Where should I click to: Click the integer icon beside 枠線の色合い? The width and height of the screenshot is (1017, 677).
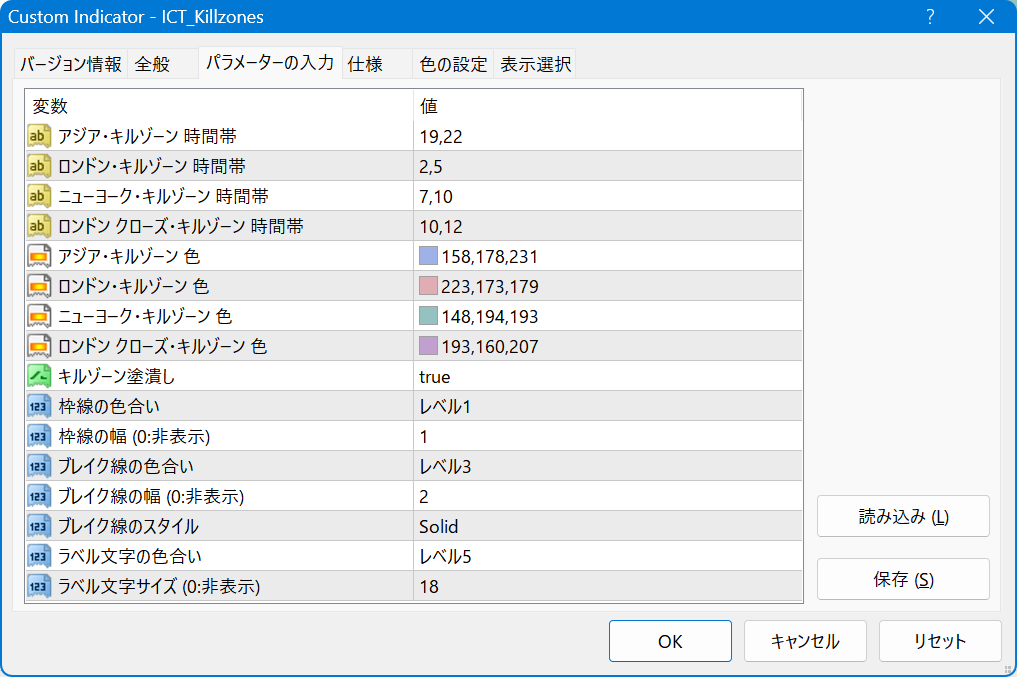(x=39, y=406)
